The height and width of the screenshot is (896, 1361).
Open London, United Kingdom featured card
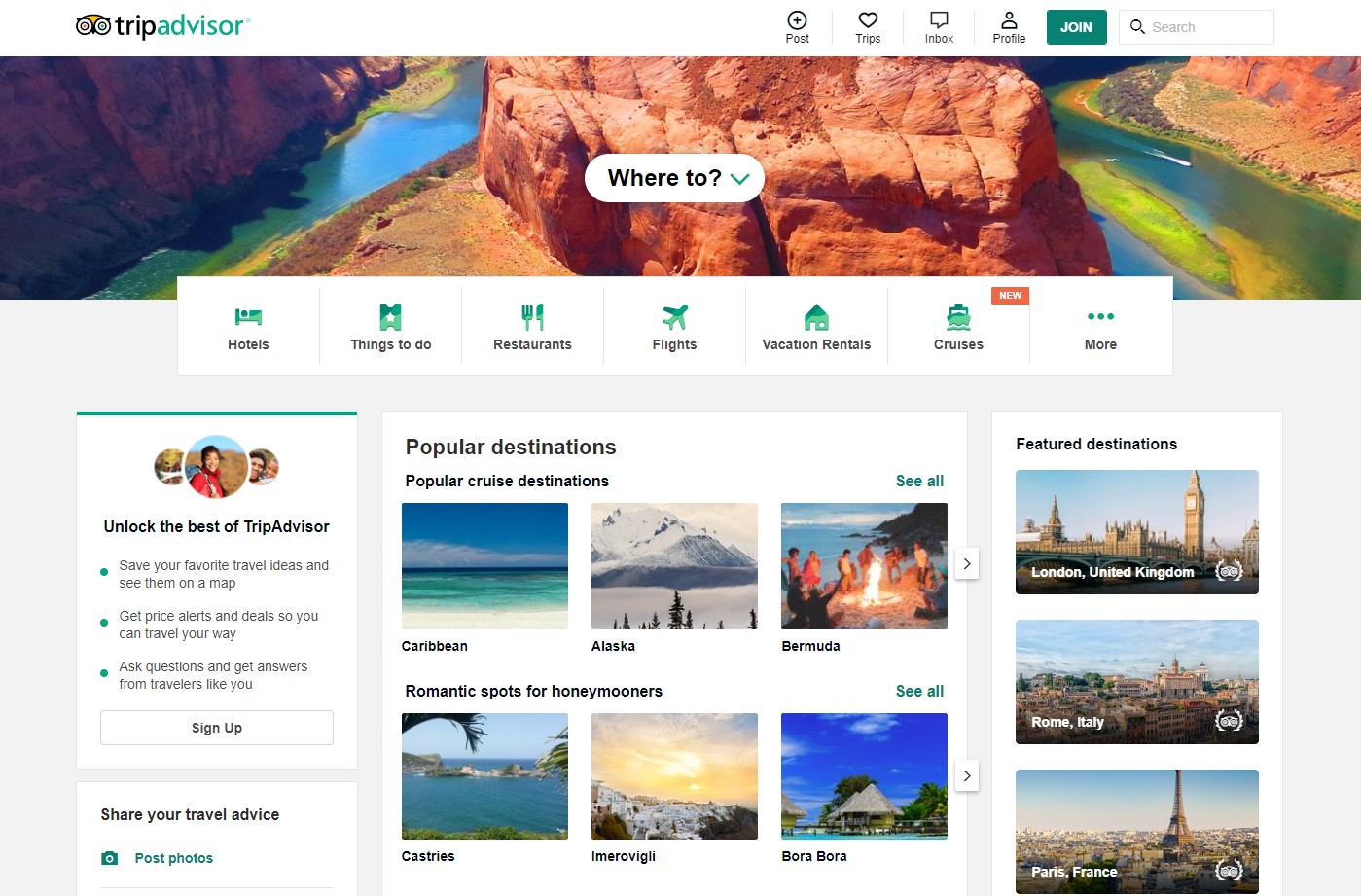(1137, 532)
